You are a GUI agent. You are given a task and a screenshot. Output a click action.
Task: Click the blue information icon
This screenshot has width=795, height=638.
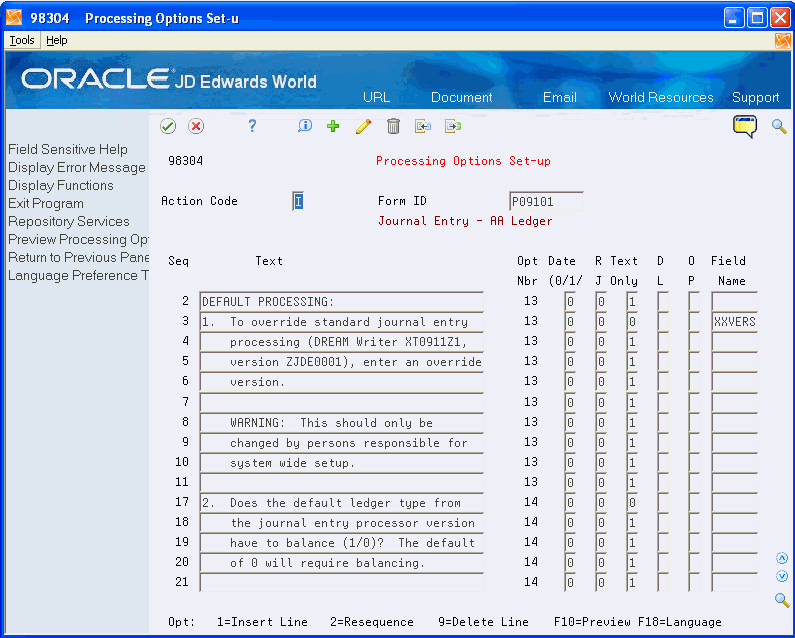tap(305, 126)
